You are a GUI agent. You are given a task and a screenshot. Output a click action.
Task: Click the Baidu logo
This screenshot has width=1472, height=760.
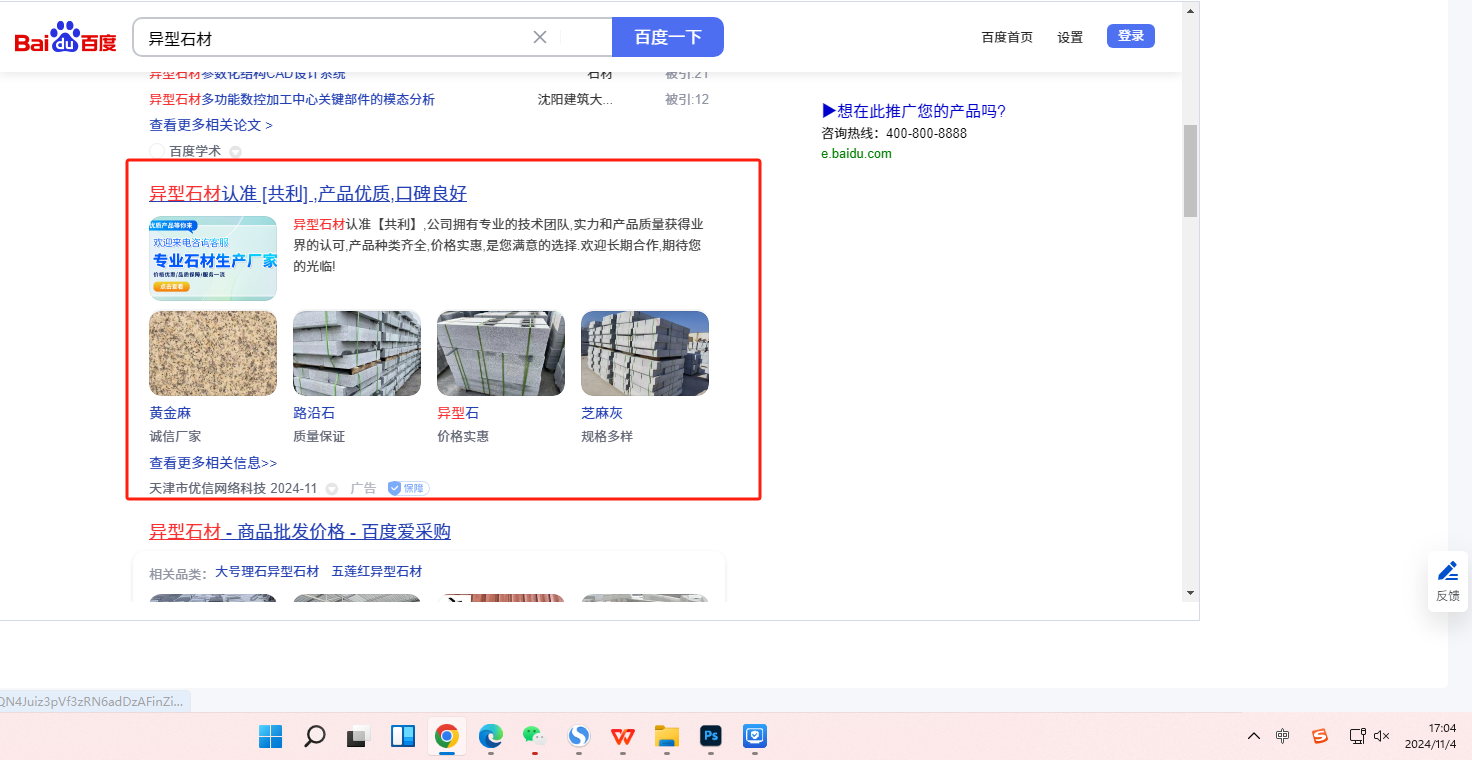tap(65, 38)
